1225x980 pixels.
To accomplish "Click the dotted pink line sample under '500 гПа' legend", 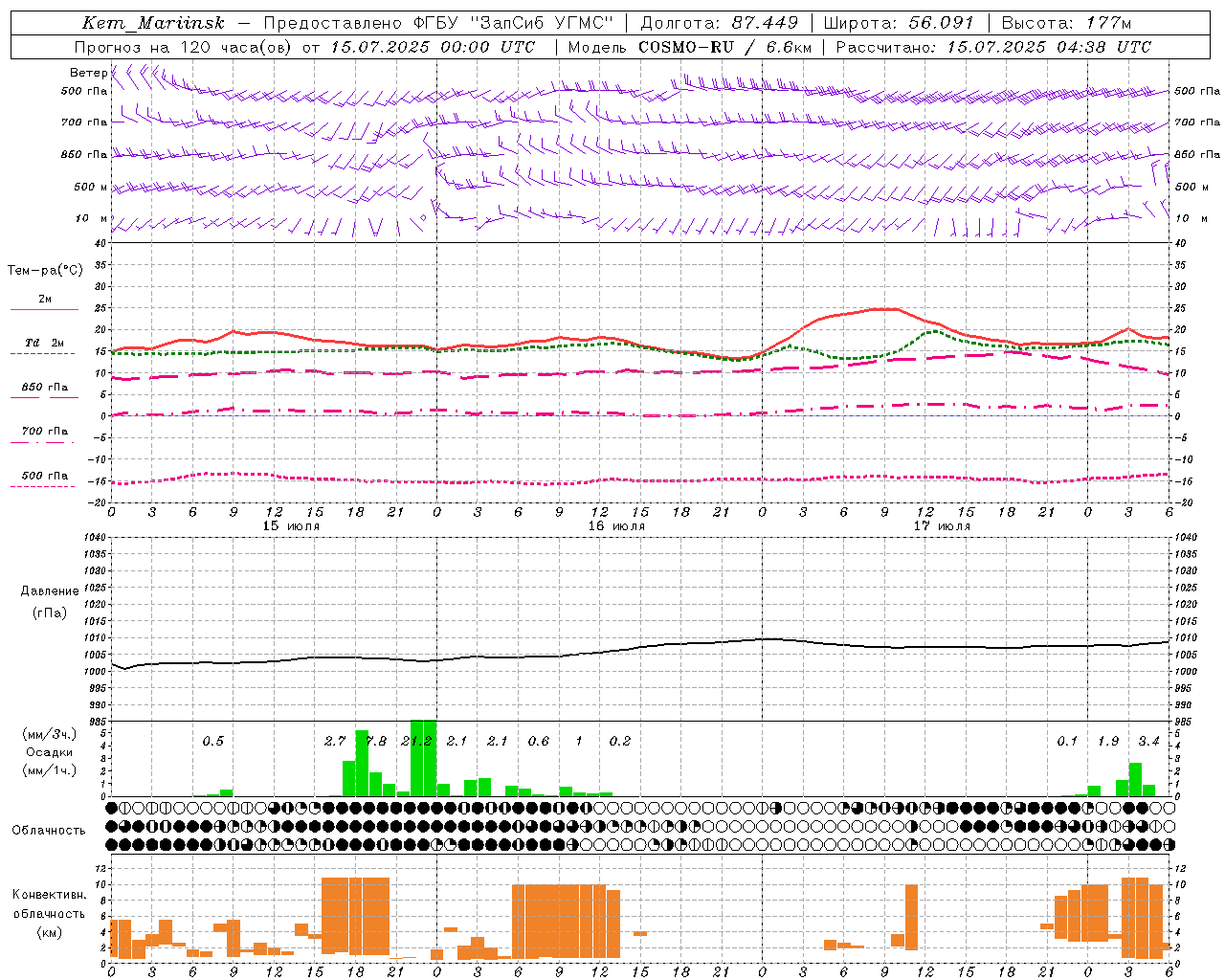I will (x=43, y=487).
